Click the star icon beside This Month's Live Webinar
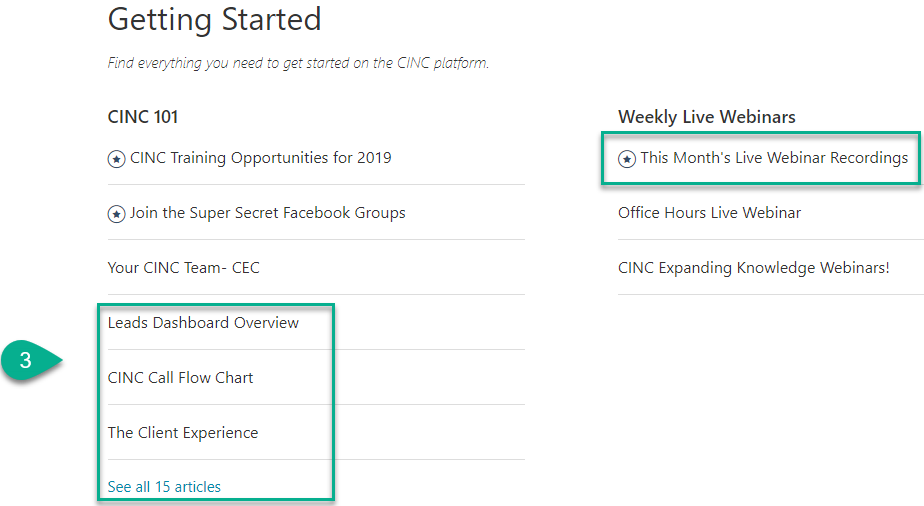The width and height of the screenshot is (924, 506). [x=627, y=159]
